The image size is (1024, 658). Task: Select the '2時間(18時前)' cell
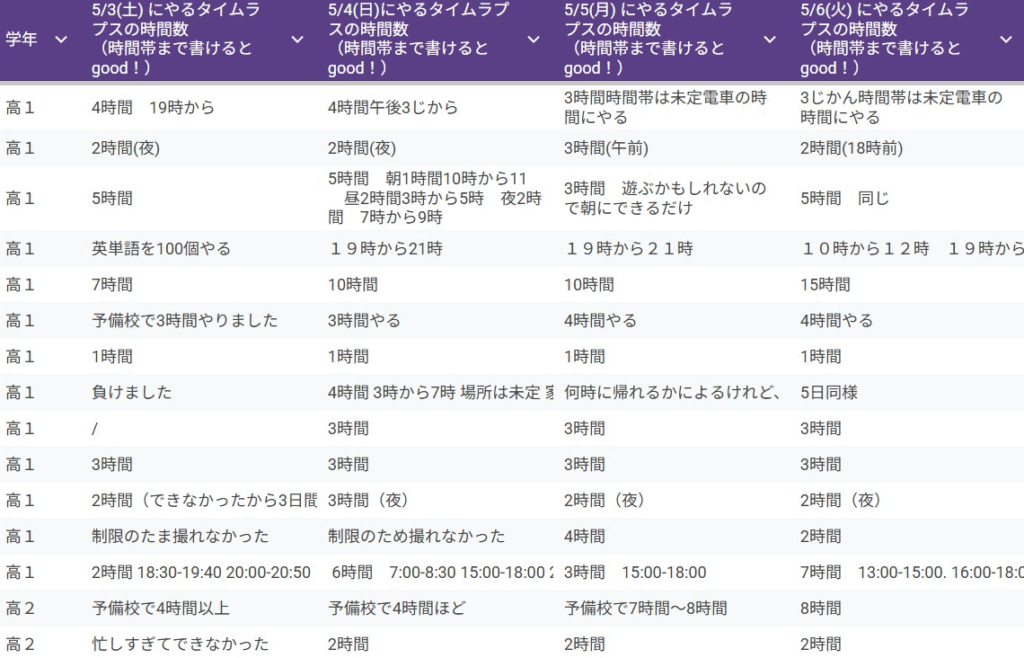pos(852,148)
